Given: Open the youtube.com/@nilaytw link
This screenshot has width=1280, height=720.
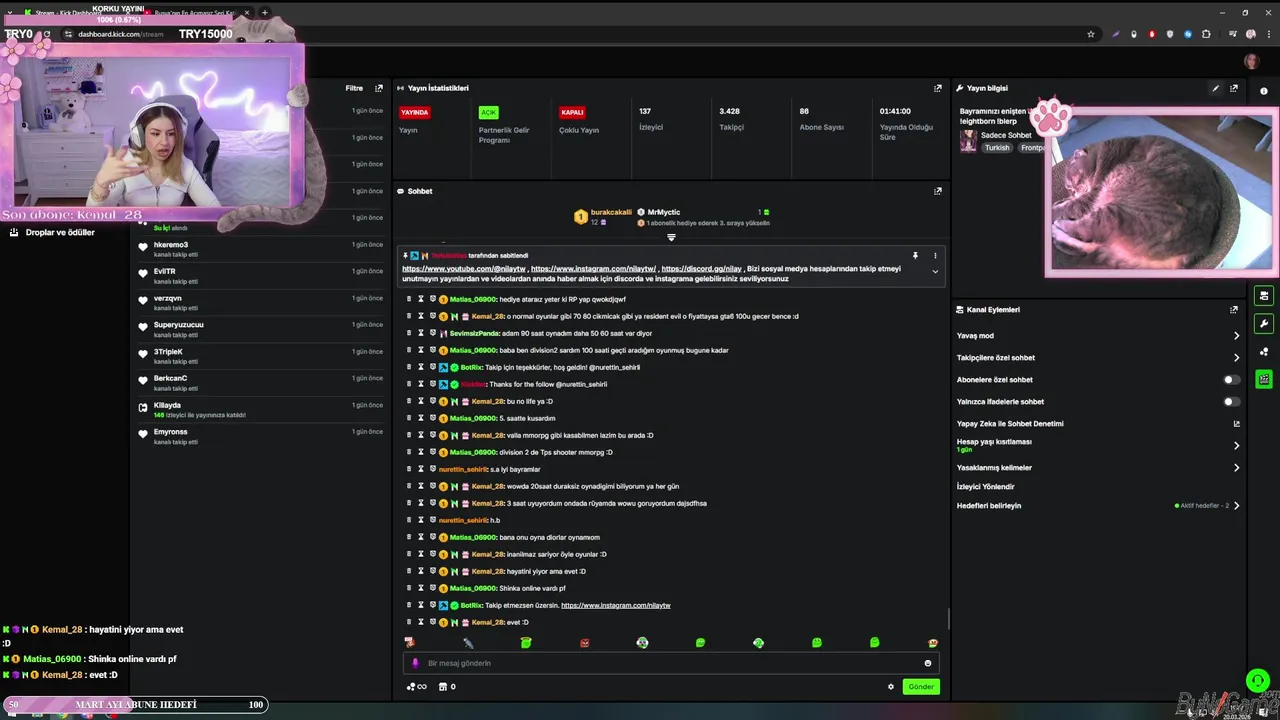Looking at the screenshot, I should tap(463, 269).
